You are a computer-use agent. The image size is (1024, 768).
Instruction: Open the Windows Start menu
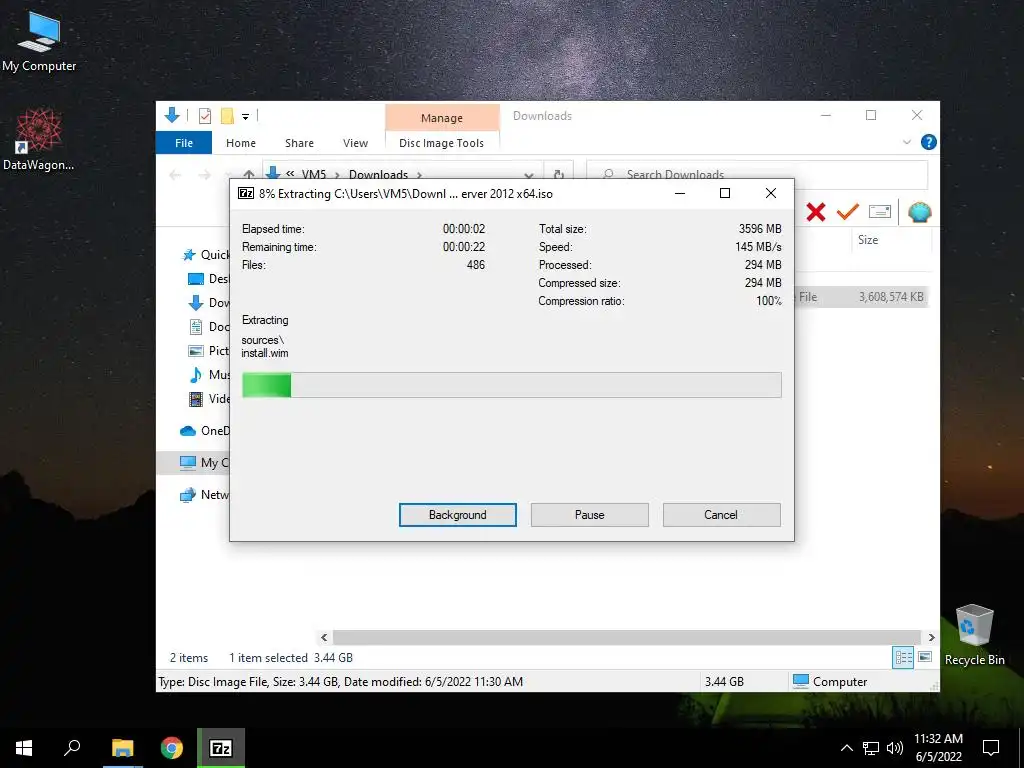point(24,748)
